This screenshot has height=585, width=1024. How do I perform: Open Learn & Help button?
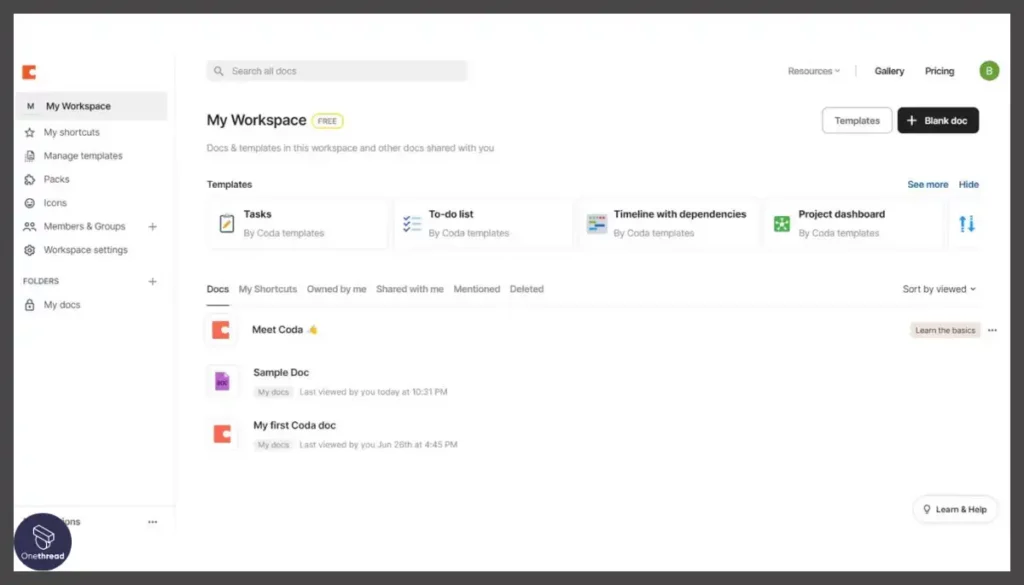coord(954,509)
